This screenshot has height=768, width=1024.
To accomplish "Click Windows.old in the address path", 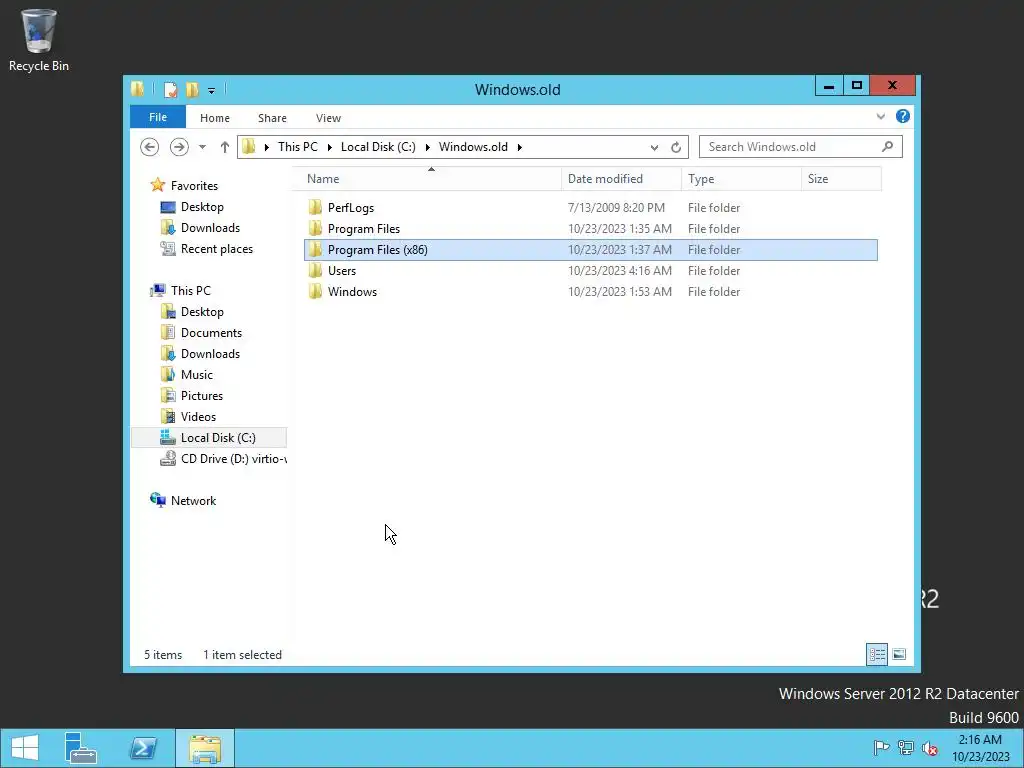I will [x=473, y=147].
